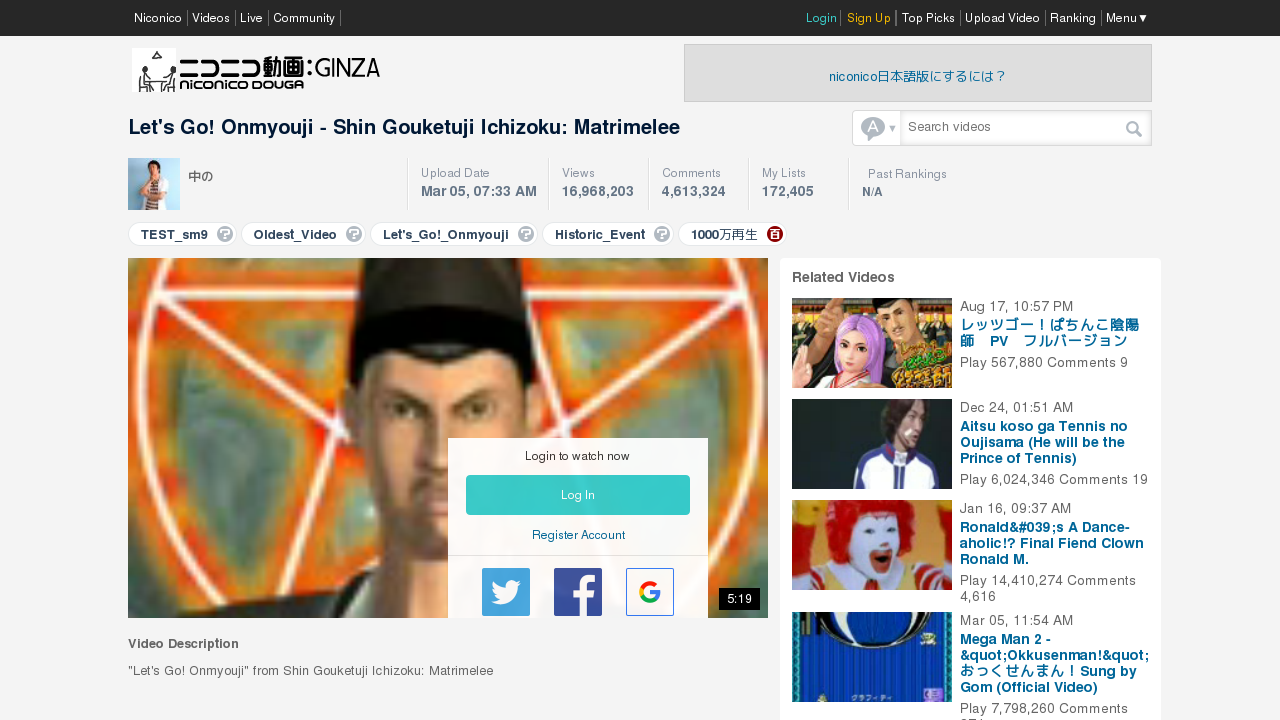Click title レッツゴー！ぱちんこ陰陽師 PV フルバージョン
1280x720 pixels.
pos(1049,332)
